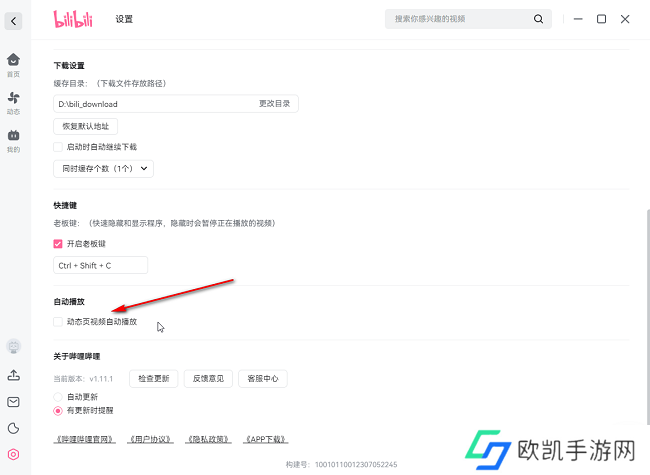Open the upload icon in sidebar
The image size is (650, 475).
13,375
